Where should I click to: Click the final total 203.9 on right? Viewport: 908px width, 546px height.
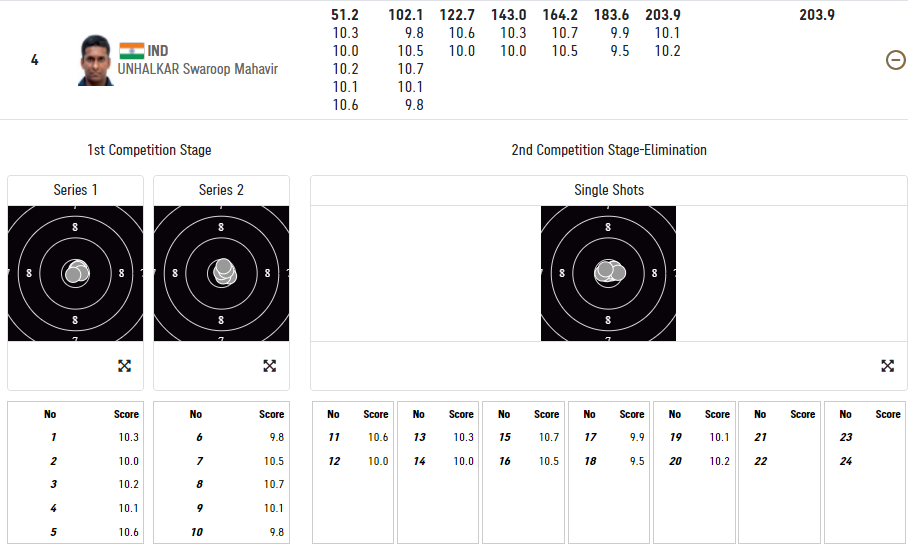[817, 15]
